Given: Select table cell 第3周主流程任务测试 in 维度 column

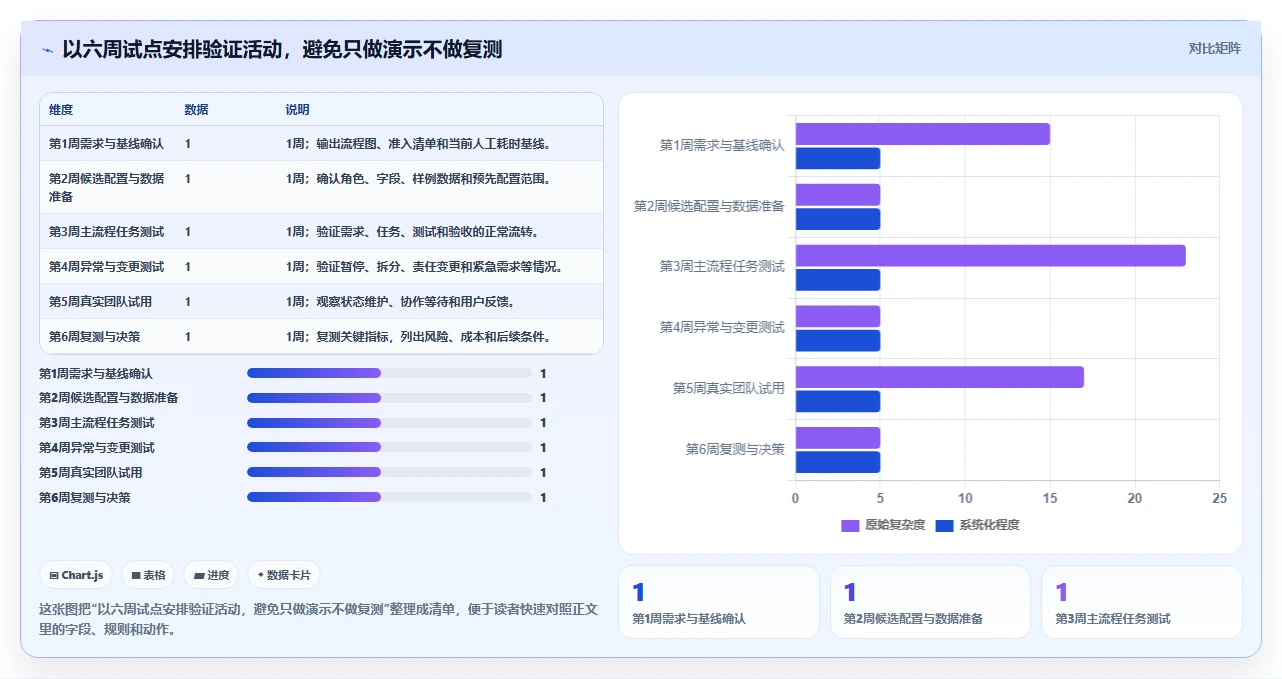Looking at the screenshot, I should click(x=106, y=232).
